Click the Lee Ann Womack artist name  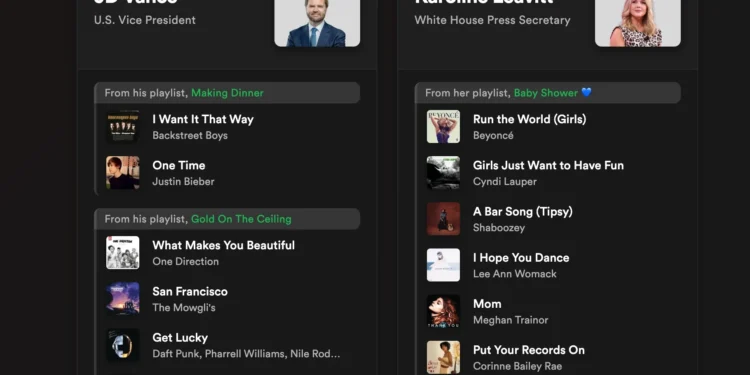pyautogui.click(x=515, y=274)
